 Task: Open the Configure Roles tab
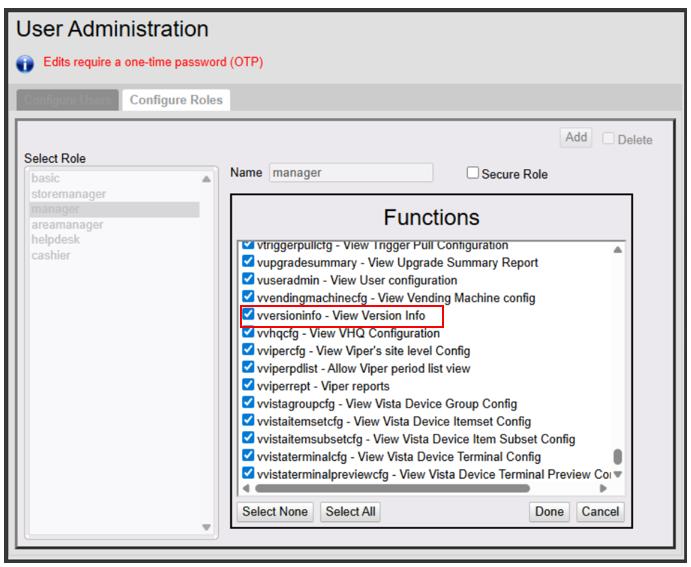(x=176, y=100)
